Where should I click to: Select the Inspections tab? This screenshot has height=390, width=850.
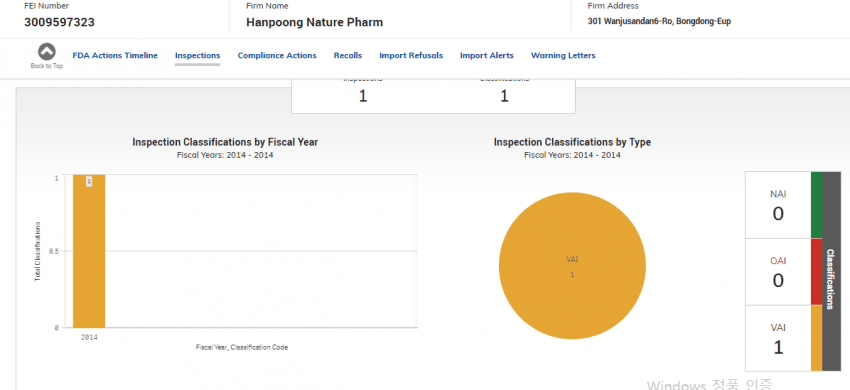(197, 55)
